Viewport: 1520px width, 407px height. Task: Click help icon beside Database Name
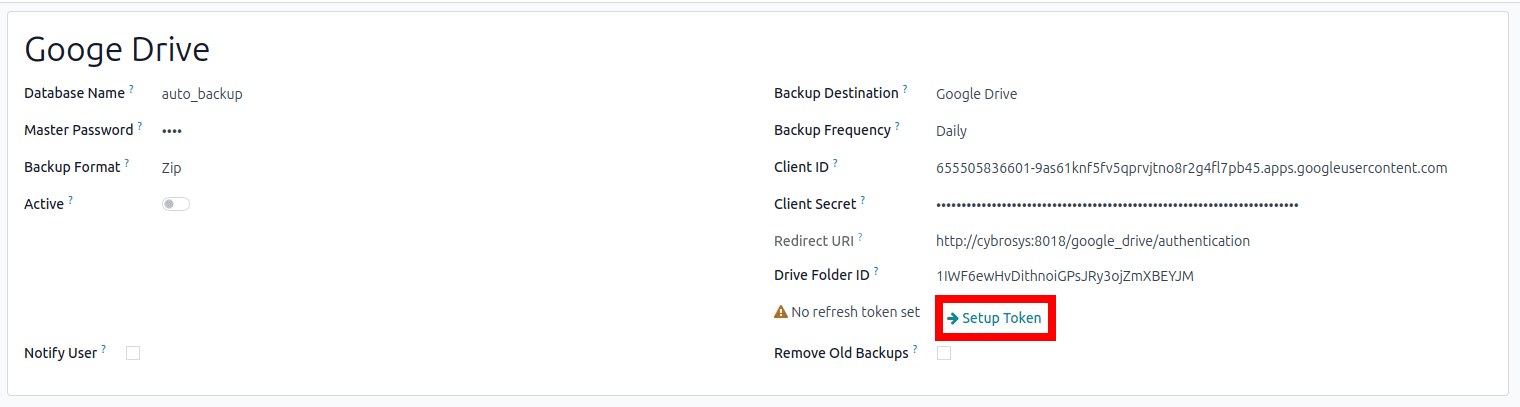(x=131, y=90)
